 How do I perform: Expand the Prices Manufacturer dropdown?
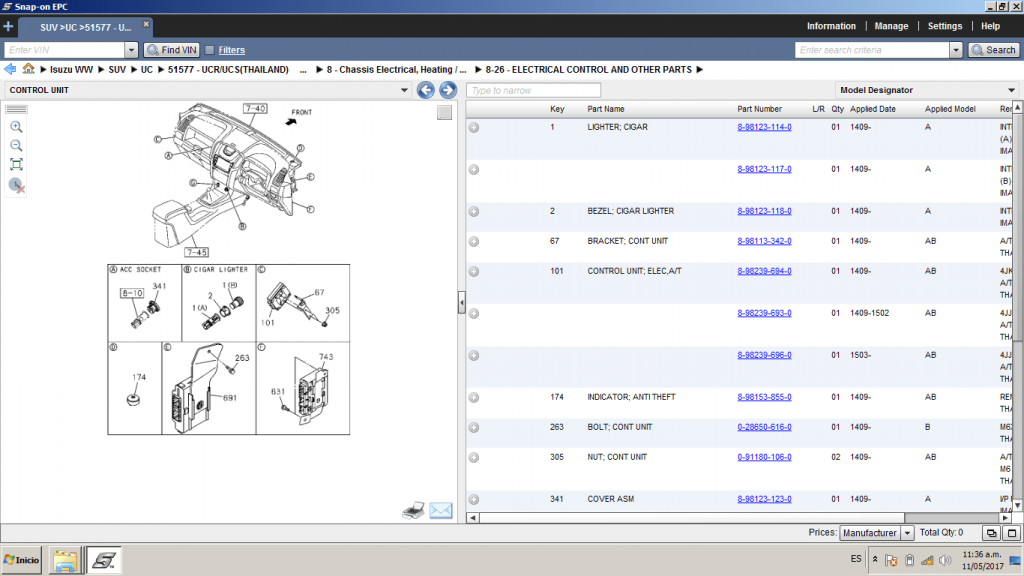pos(907,533)
